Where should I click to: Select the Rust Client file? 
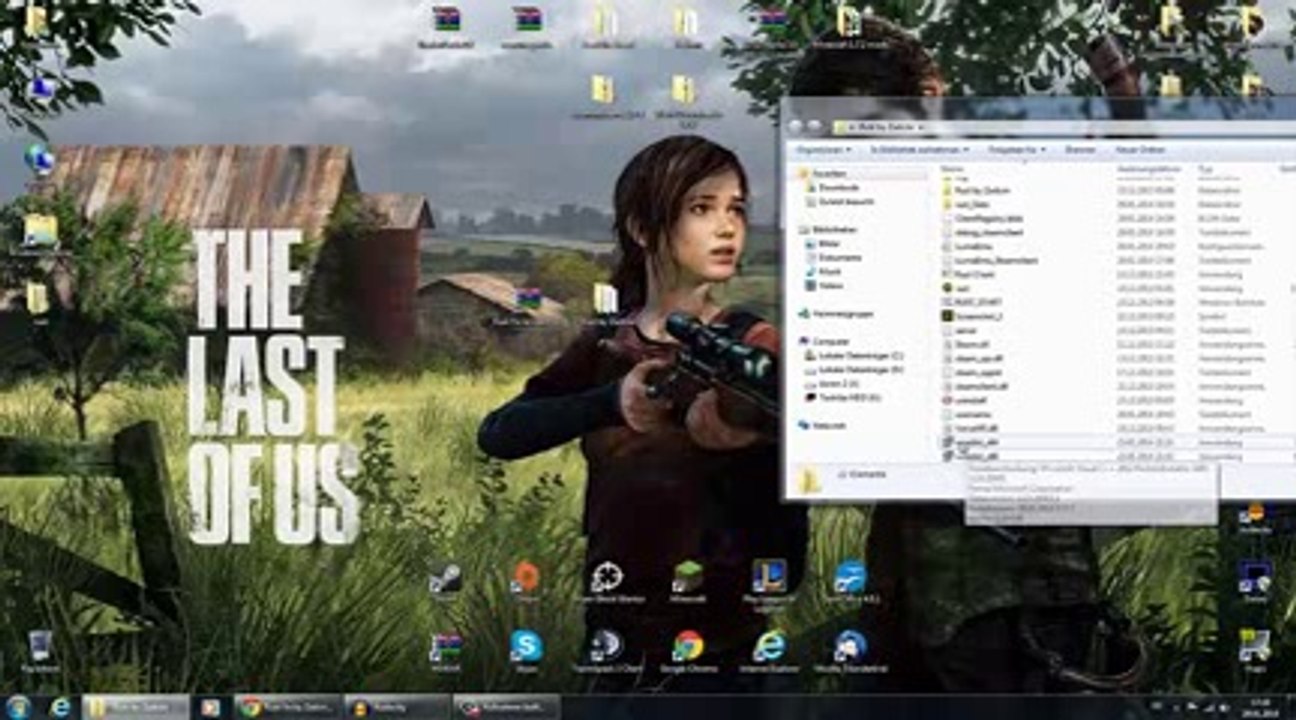coord(970,273)
